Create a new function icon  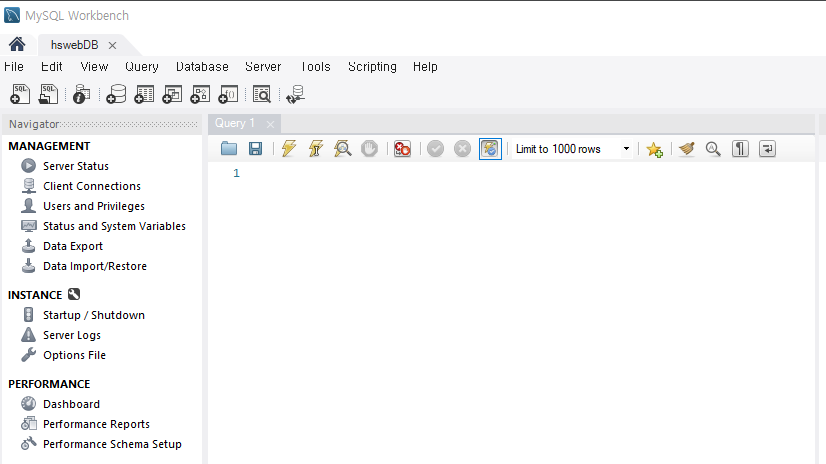(x=228, y=94)
